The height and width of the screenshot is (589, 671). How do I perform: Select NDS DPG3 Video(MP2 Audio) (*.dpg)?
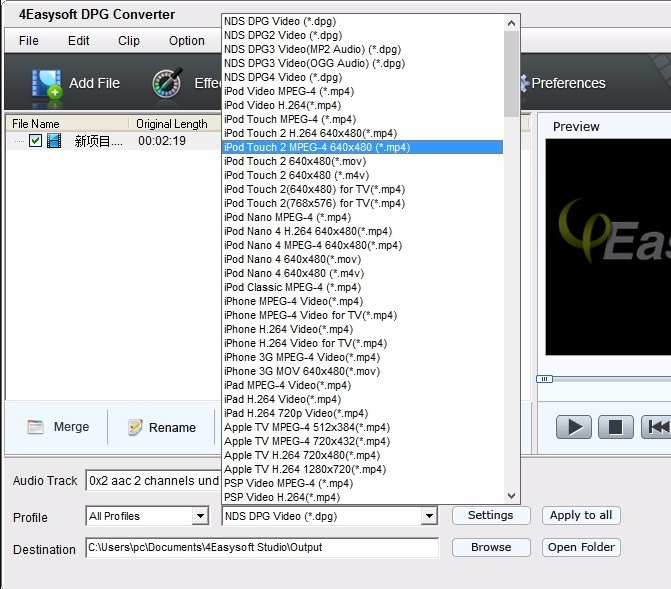point(362,49)
